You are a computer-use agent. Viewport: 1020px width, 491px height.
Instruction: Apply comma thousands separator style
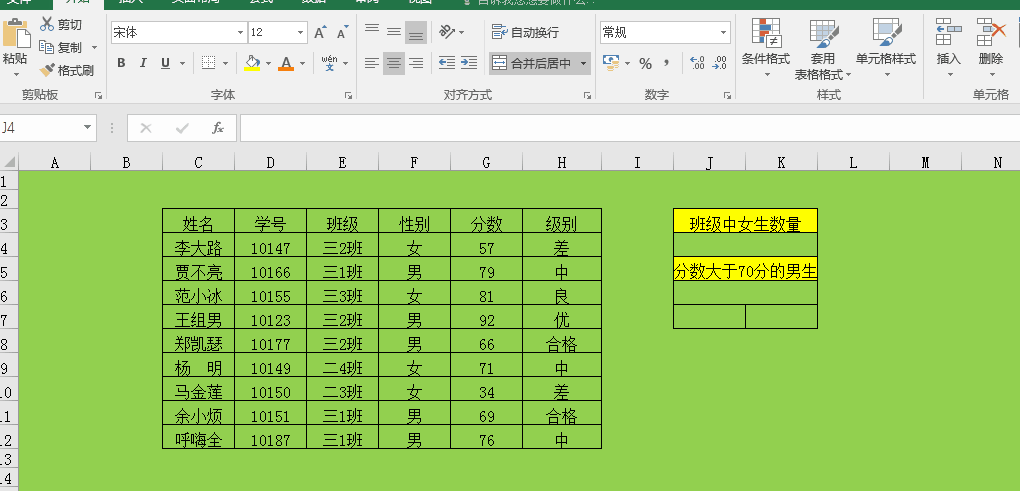point(666,63)
